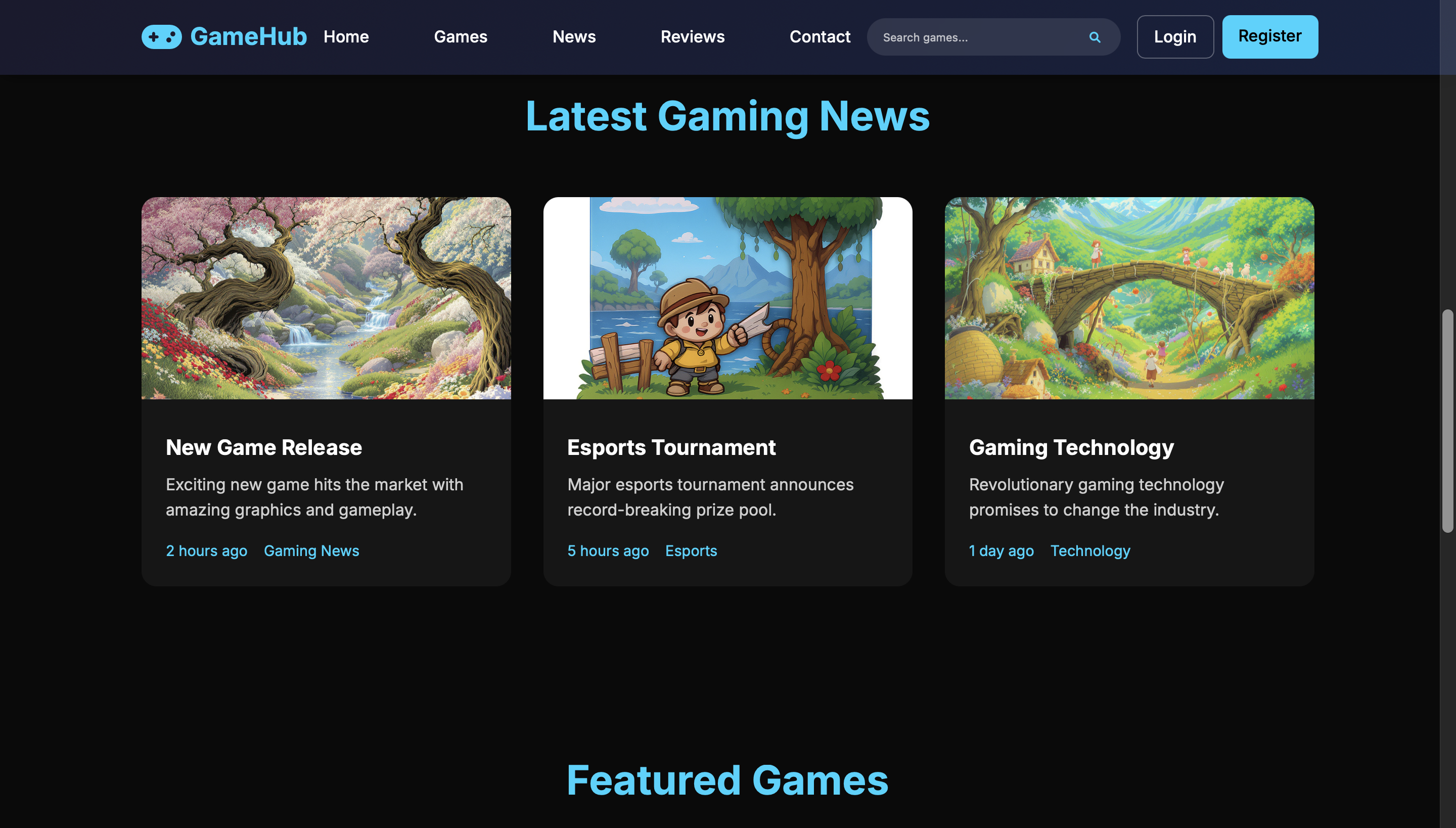Click the Esports category tag
Screen dimensions: 1456x828
click(x=691, y=550)
